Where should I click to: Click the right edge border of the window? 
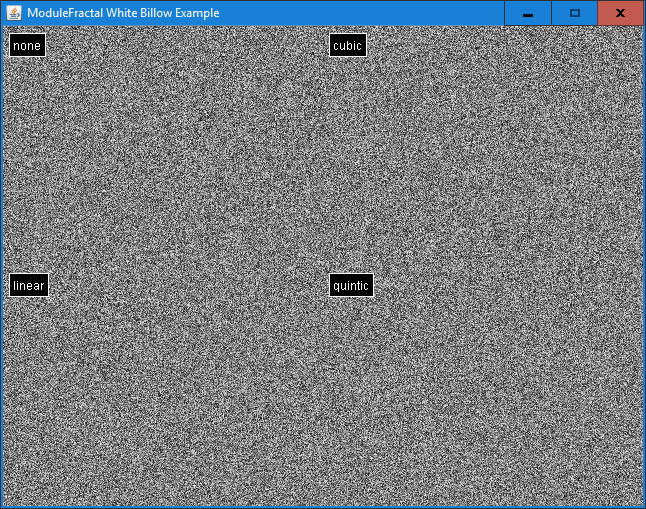click(x=644, y=260)
